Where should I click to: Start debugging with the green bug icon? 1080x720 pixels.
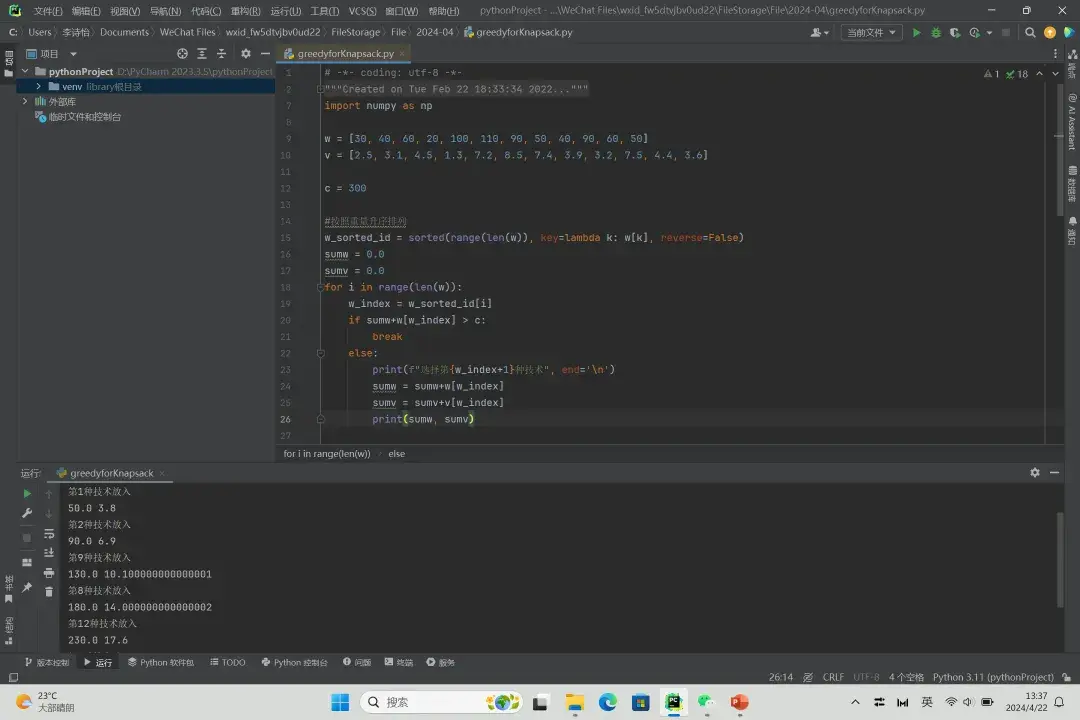pyautogui.click(x=936, y=32)
